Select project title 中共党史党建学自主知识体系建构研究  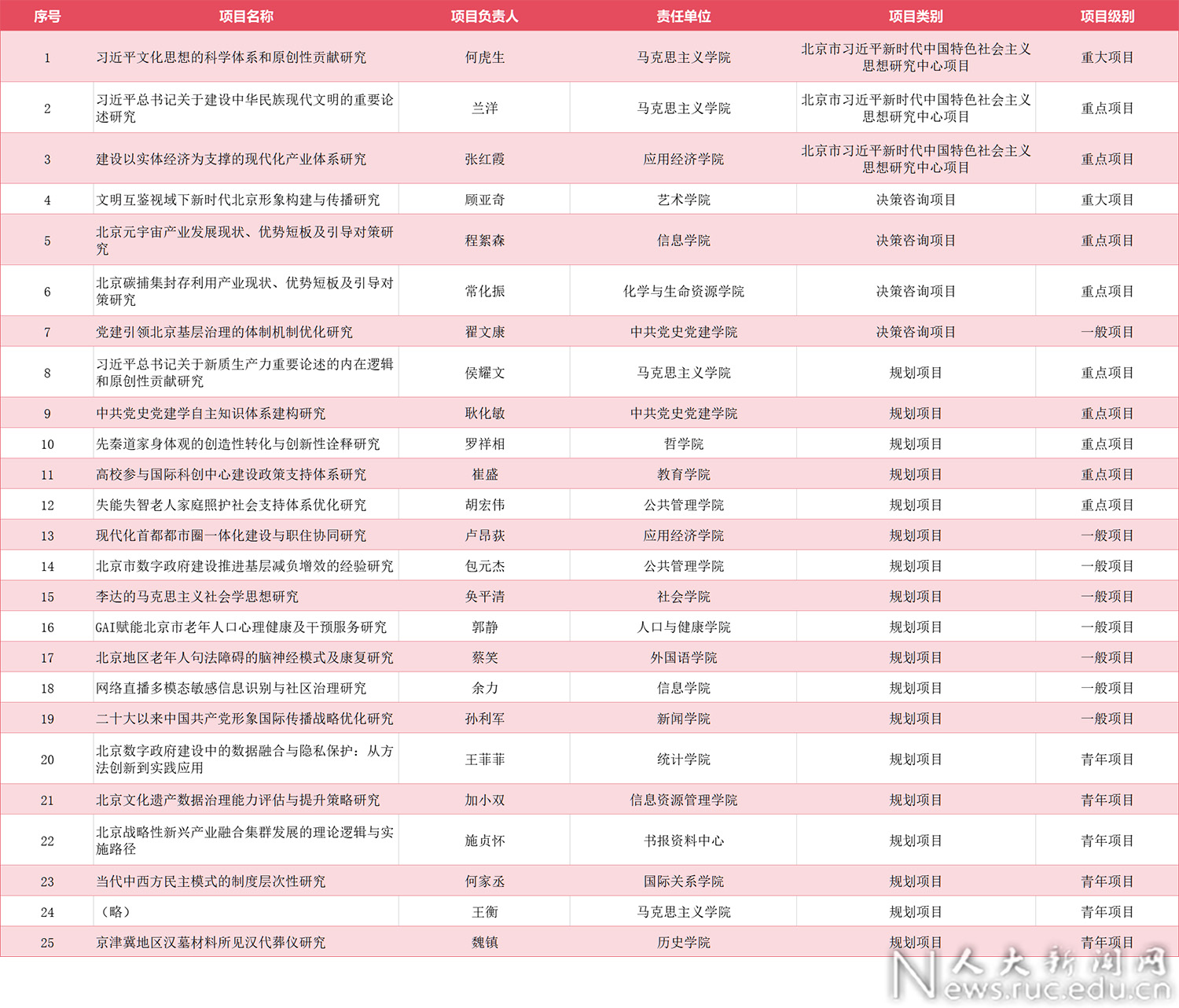(211, 414)
